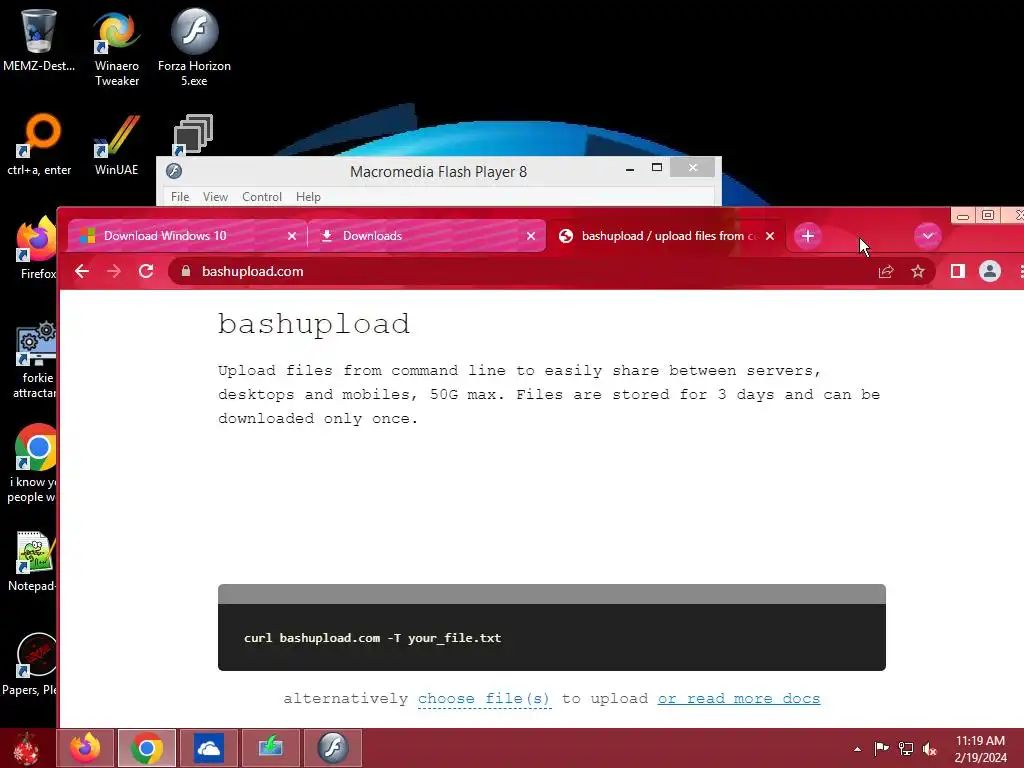Open the Action Center flag icon

pos(881,748)
